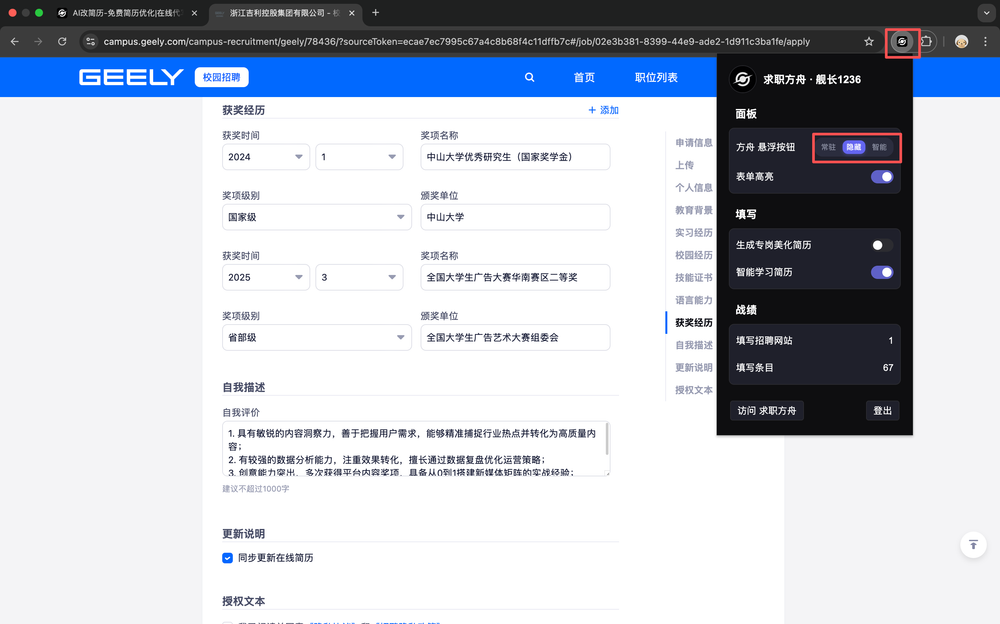Image resolution: width=1000 pixels, height=624 pixels.
Task: Jump to 教育背景 in the side navigation
Action: 693,210
